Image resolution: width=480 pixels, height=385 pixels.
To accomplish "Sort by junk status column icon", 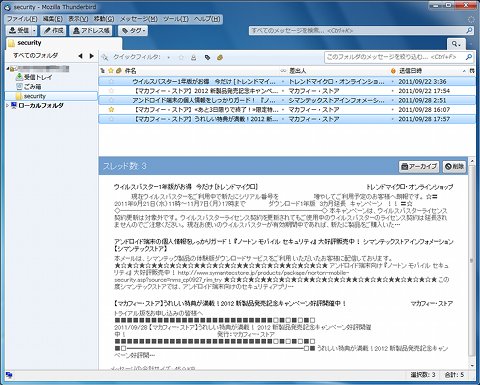I will click(x=393, y=71).
